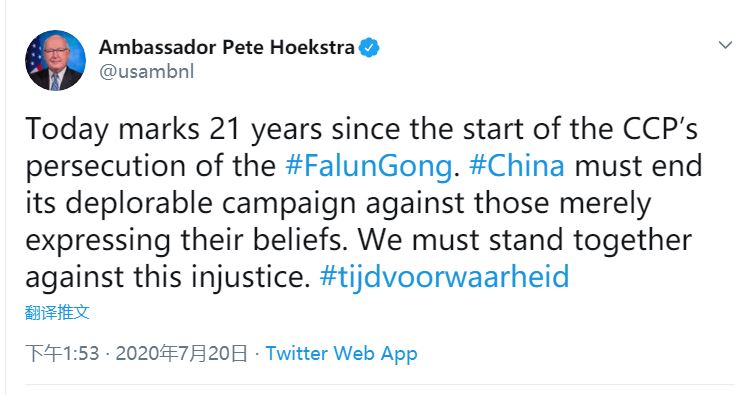
Task: Visit the @usambnl handle link
Action: pyautogui.click(x=146, y=72)
